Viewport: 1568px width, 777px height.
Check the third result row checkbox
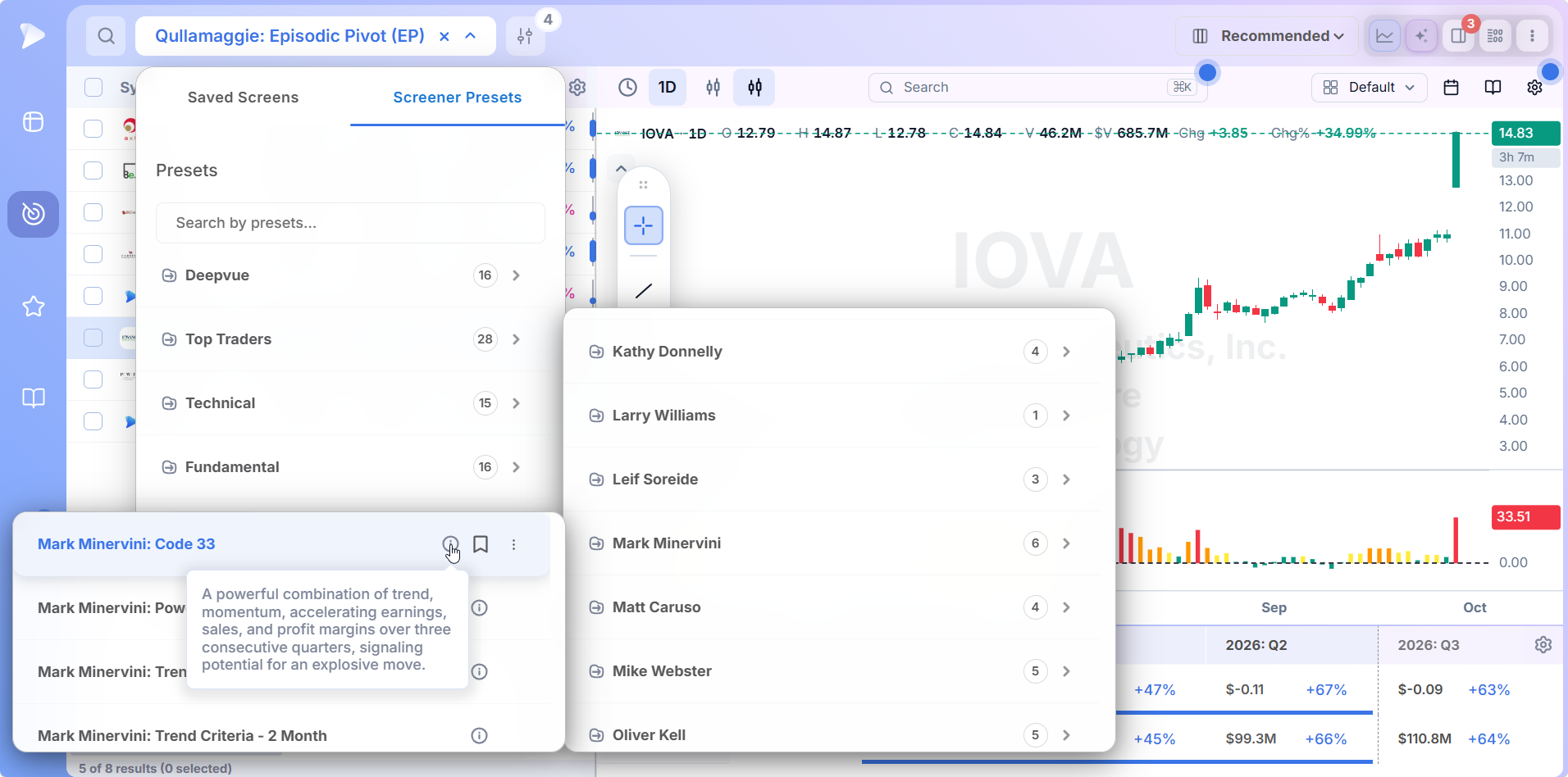tap(93, 212)
